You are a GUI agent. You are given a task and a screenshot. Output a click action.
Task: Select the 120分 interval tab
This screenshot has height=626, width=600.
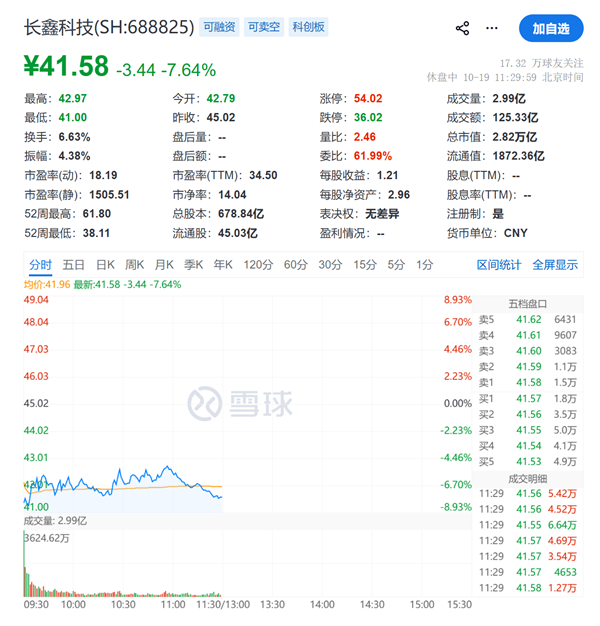coord(258,265)
